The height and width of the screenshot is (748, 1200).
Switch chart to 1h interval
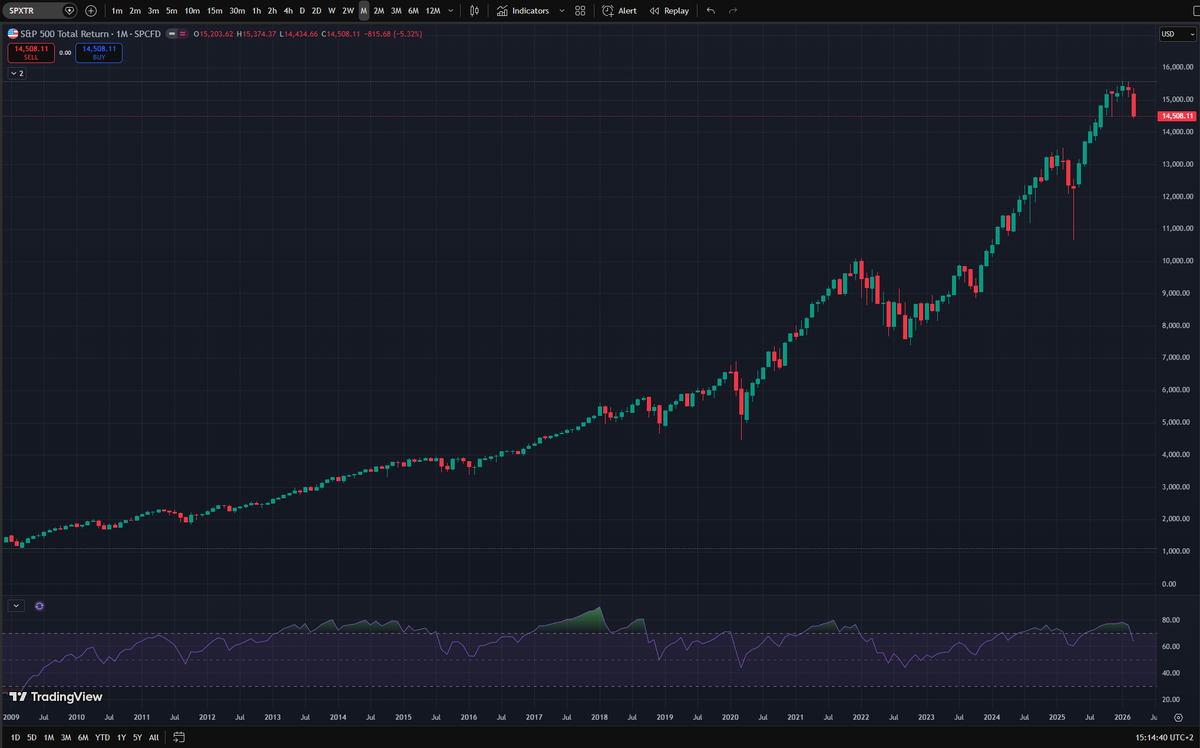(x=257, y=10)
